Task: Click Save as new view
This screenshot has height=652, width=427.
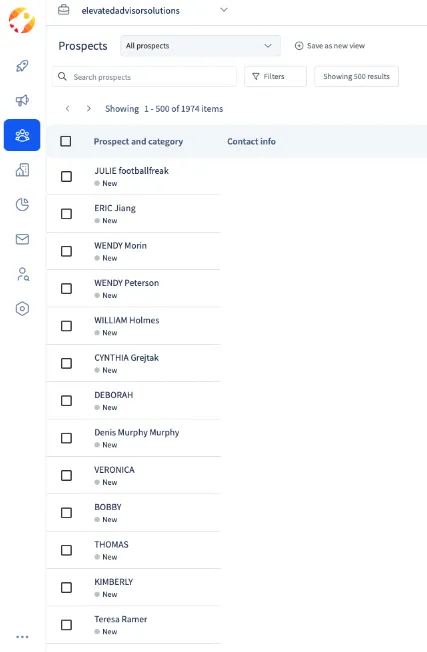Action: pyautogui.click(x=330, y=46)
